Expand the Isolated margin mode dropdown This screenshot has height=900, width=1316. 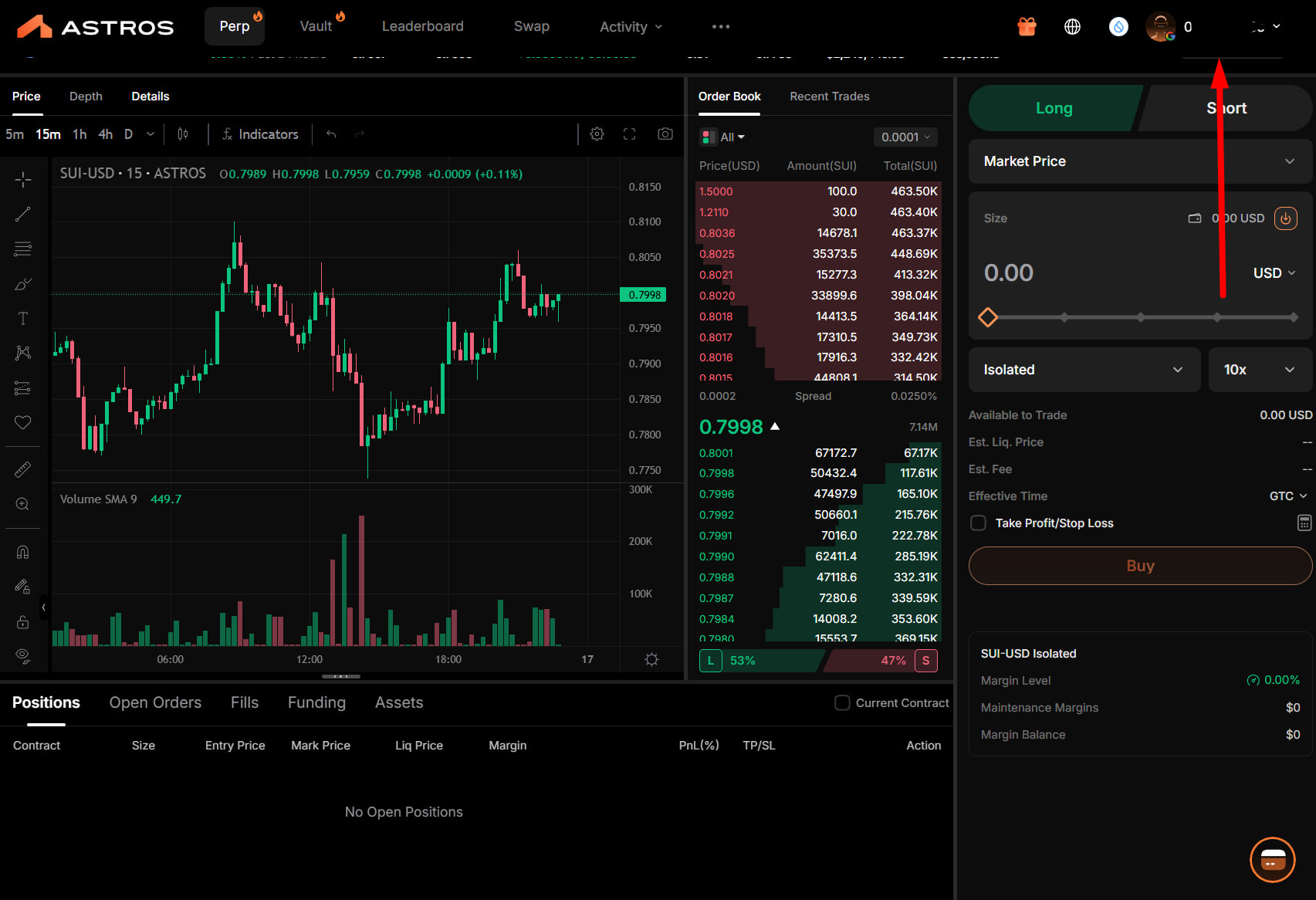pyautogui.click(x=1084, y=370)
